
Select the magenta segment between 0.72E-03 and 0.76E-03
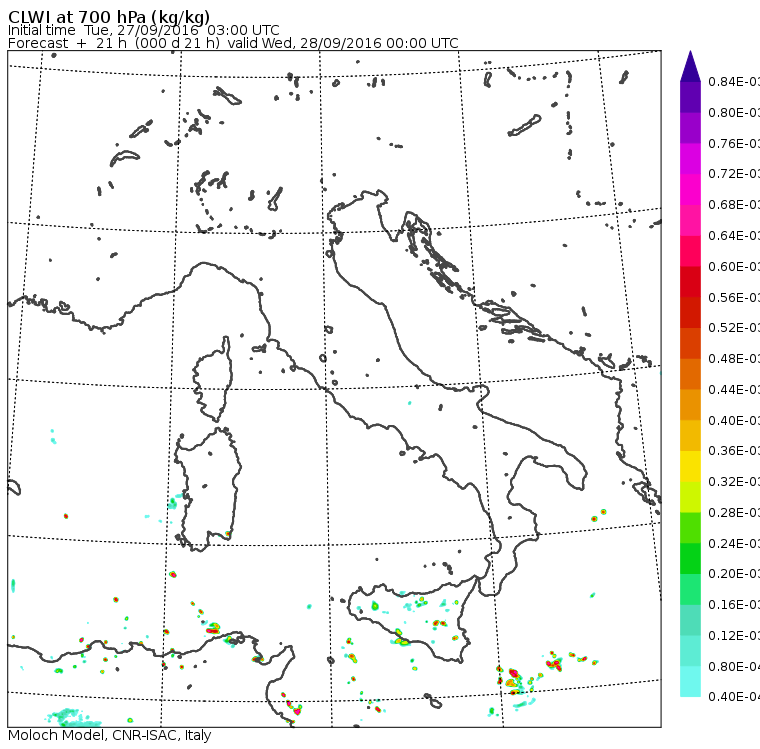690,159
